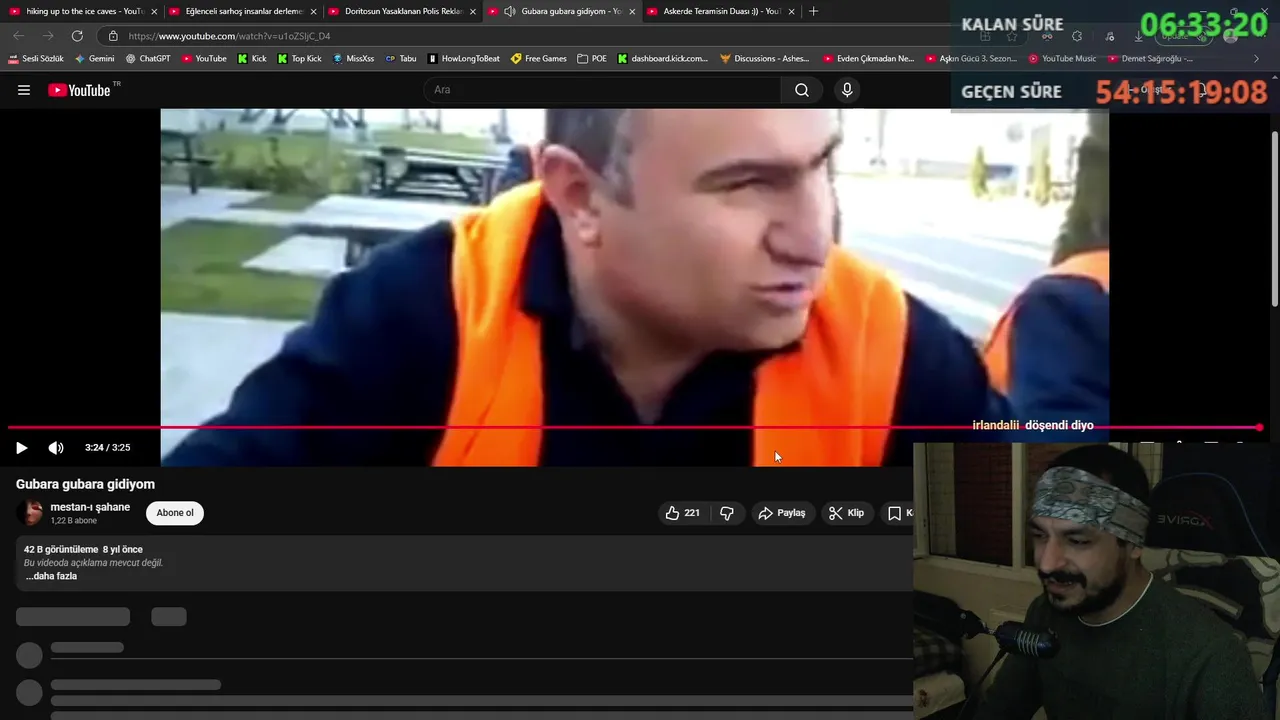Open the Gemini bookmark
Screen dimensions: 1280x720
pyautogui.click(x=95, y=59)
